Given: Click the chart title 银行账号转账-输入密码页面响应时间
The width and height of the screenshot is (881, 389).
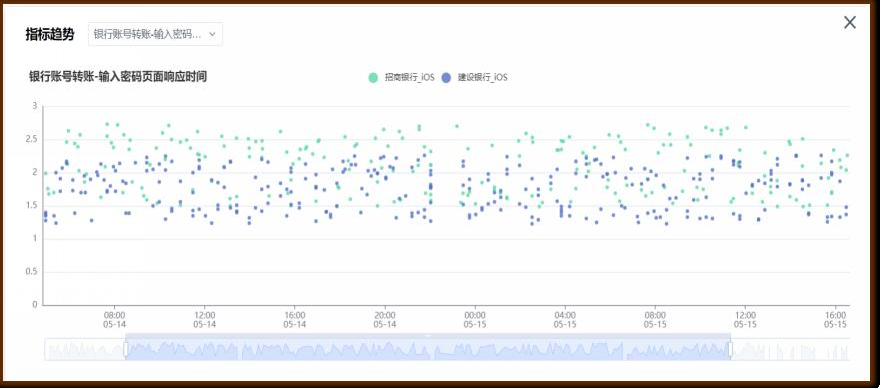Looking at the screenshot, I should [x=118, y=77].
